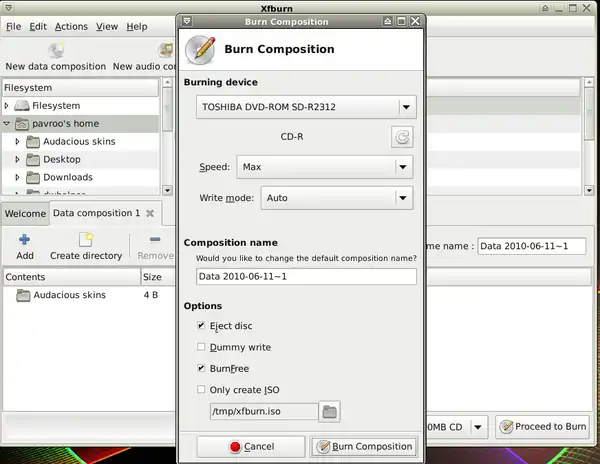The width and height of the screenshot is (600, 464).
Task: Open the Actions menu
Action: click(71, 26)
